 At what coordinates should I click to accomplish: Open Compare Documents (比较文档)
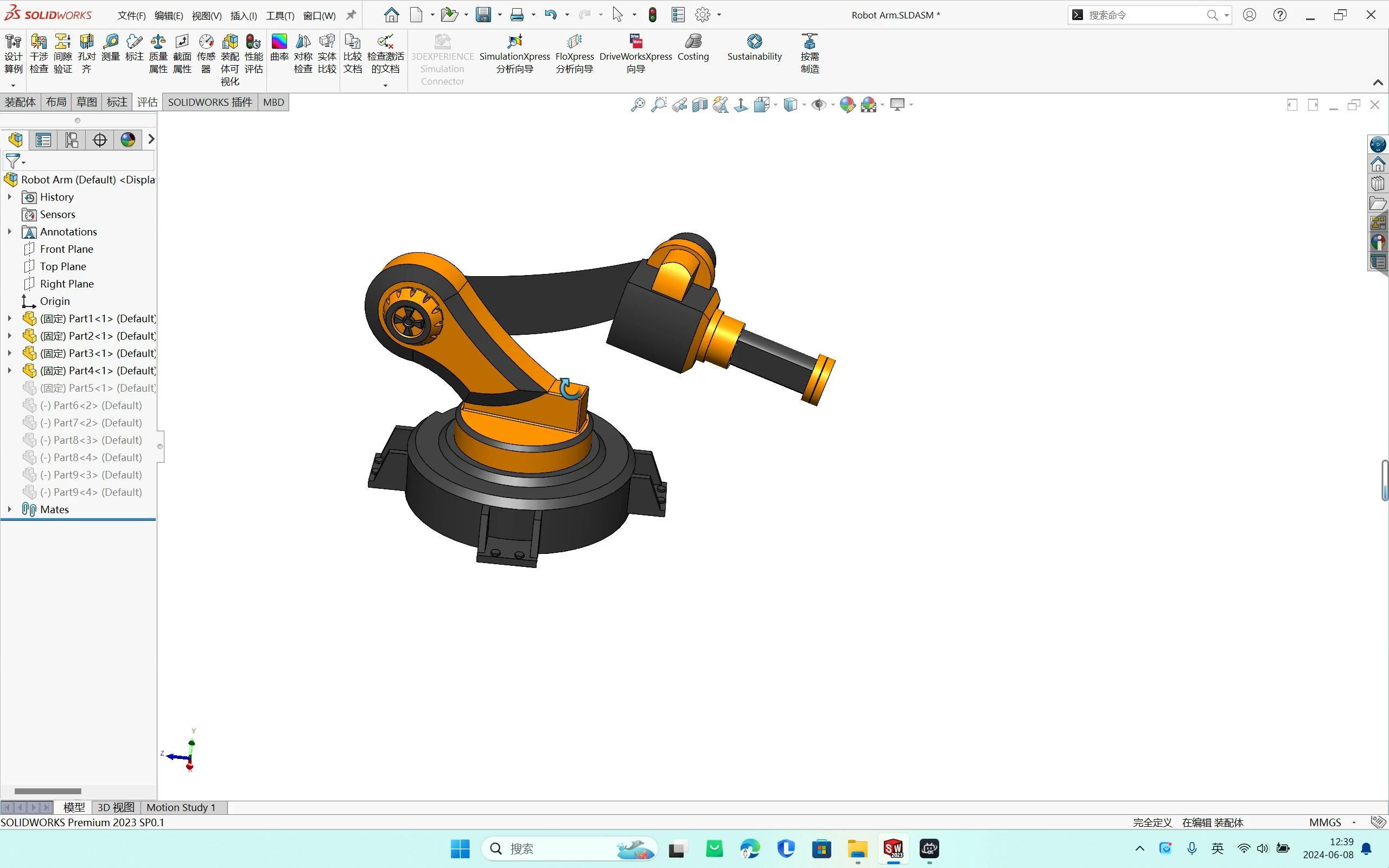353,53
